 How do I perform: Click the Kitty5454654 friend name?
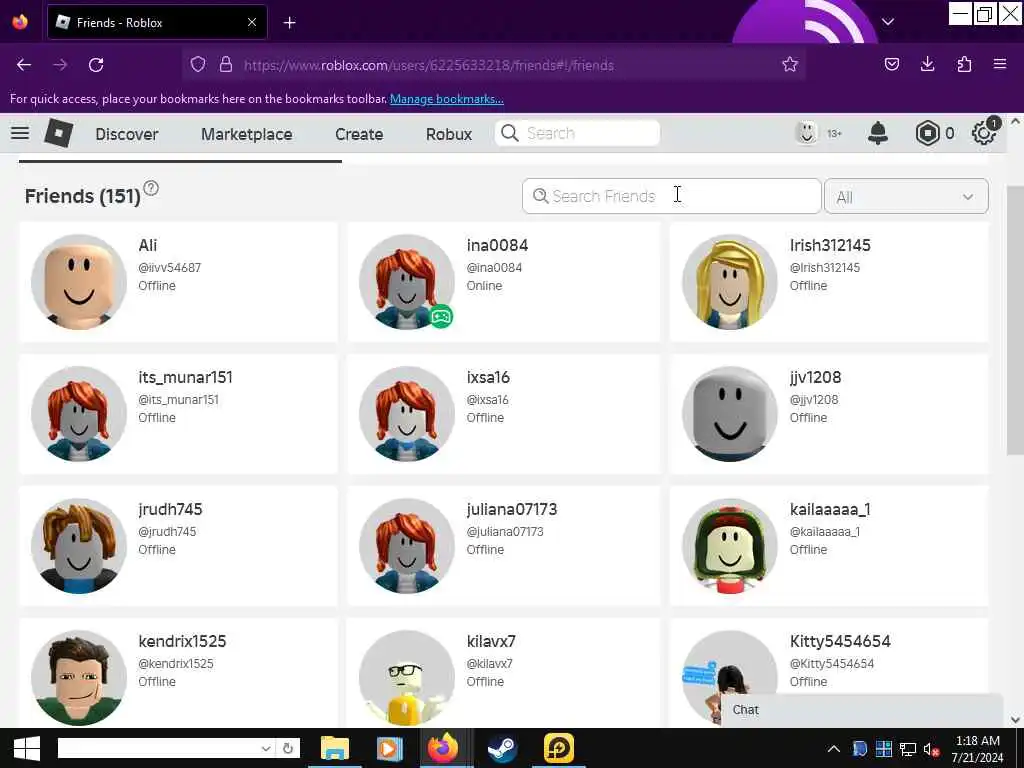840,641
